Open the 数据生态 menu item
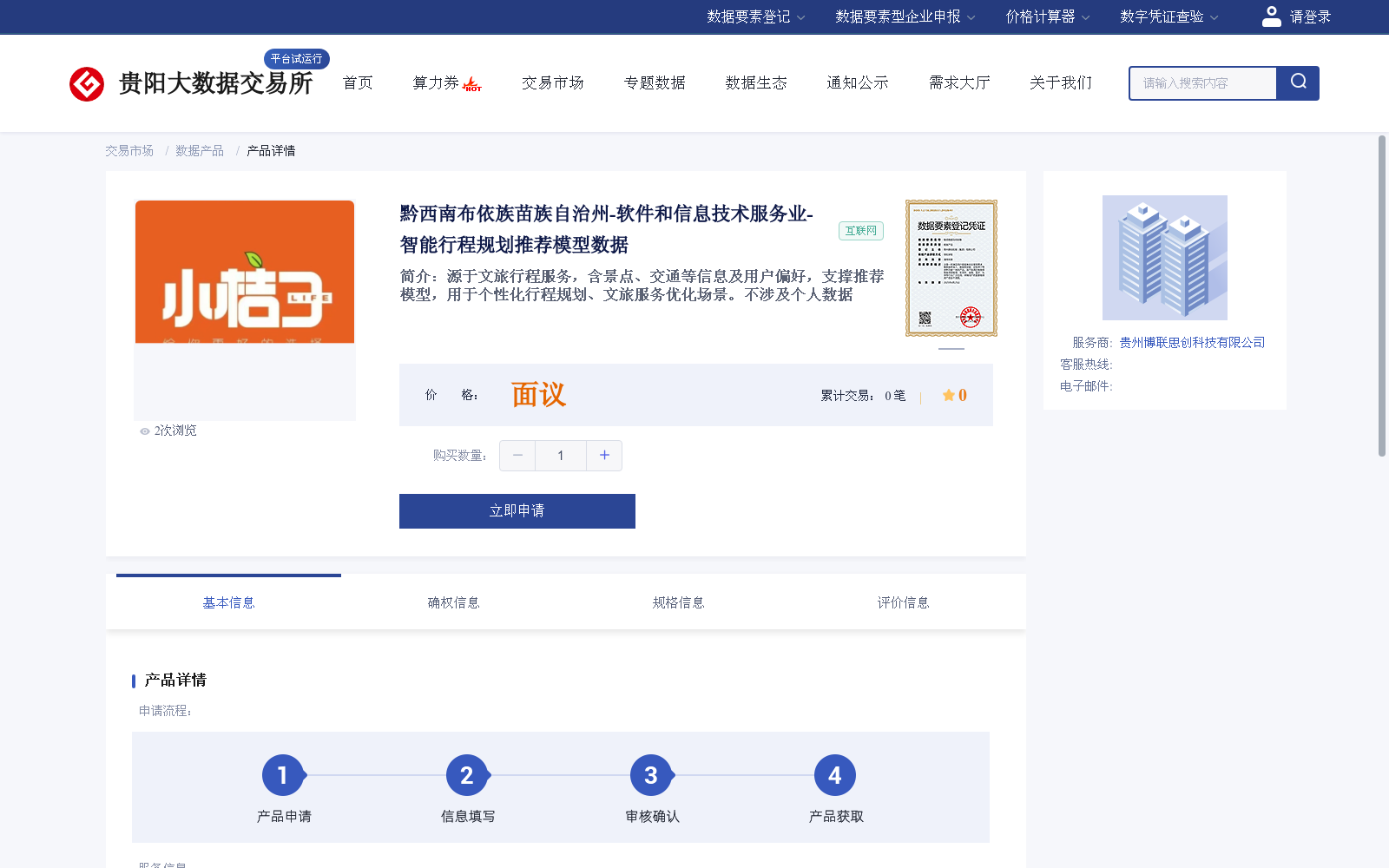1389x868 pixels. (756, 82)
